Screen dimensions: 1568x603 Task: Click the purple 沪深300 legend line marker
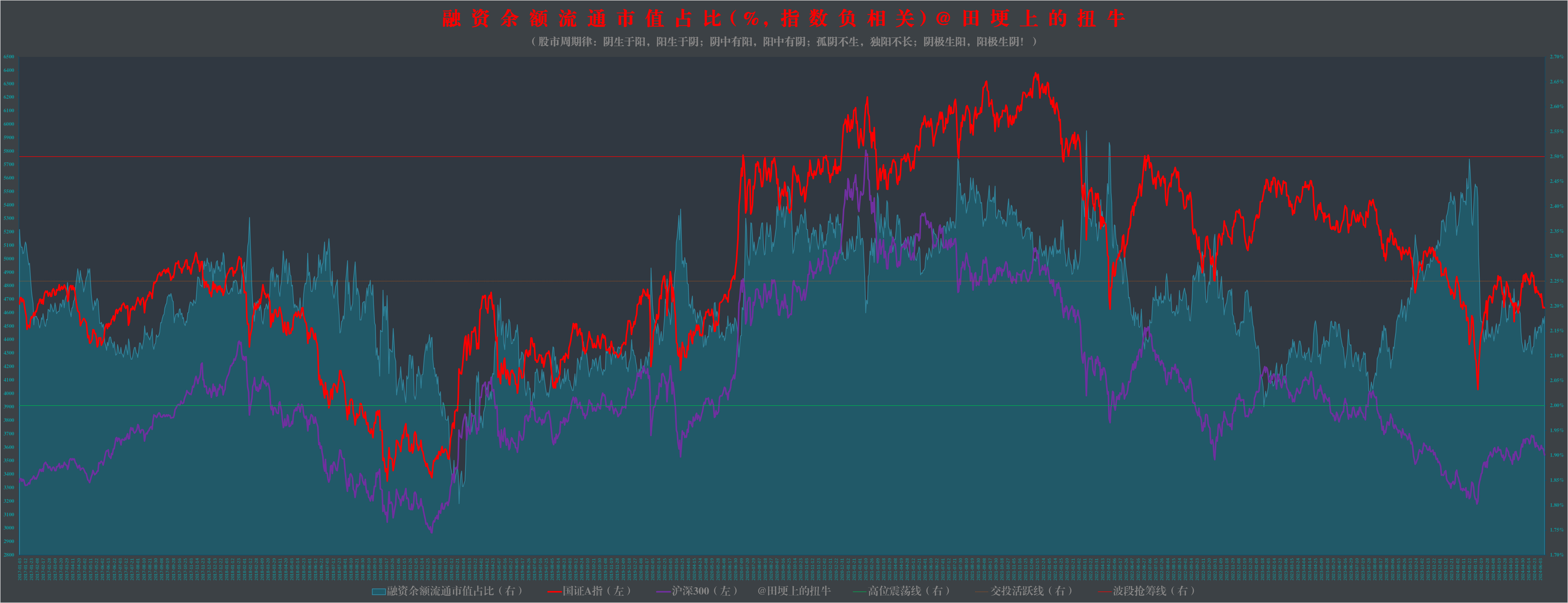tap(663, 592)
